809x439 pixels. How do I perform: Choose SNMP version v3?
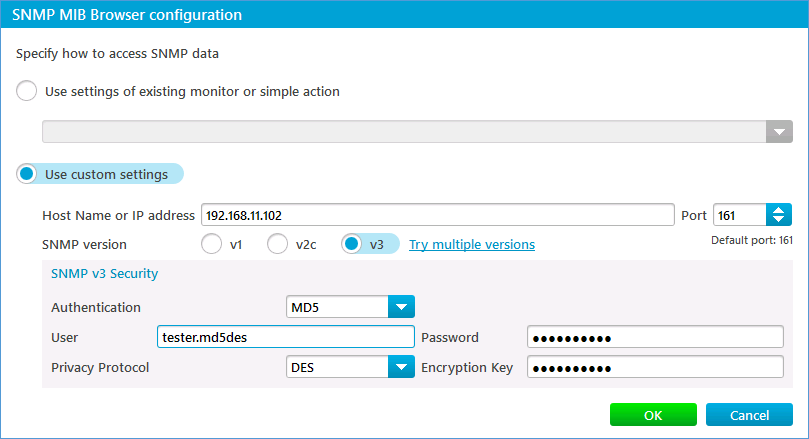(x=351, y=244)
